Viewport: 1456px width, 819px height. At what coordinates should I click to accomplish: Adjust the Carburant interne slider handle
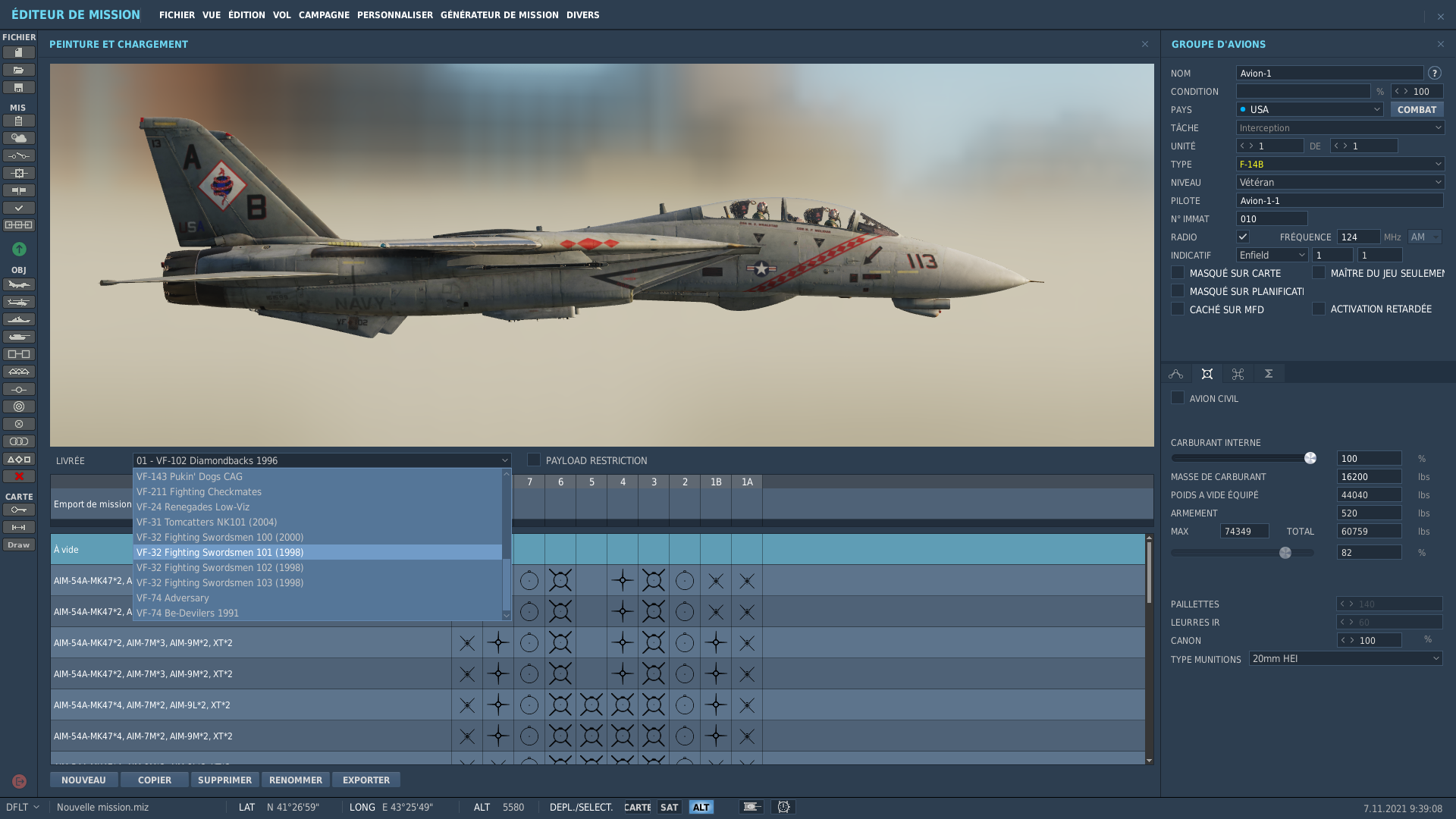(x=1310, y=458)
